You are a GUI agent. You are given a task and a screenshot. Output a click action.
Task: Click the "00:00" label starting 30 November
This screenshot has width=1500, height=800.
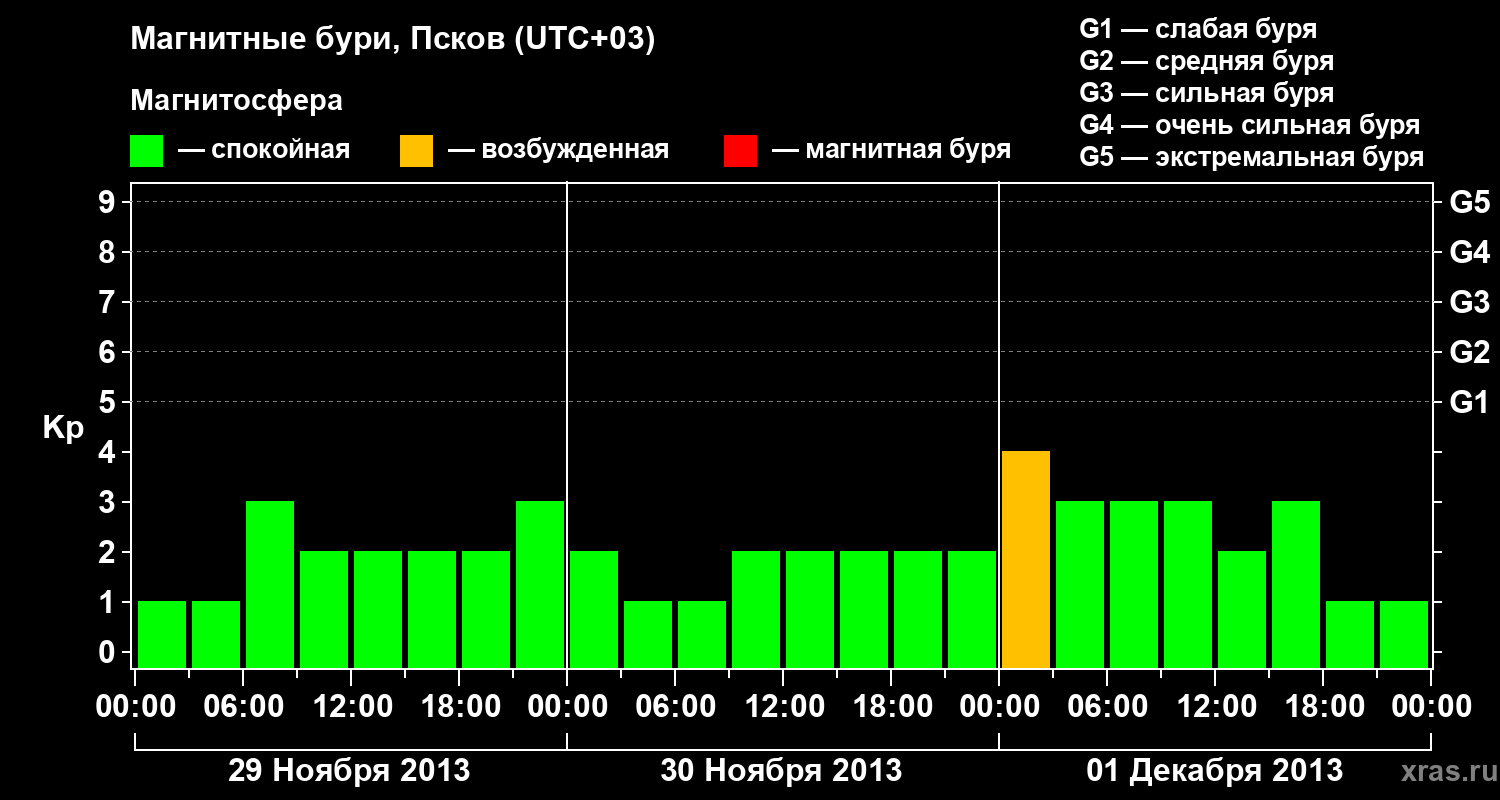coord(567,707)
